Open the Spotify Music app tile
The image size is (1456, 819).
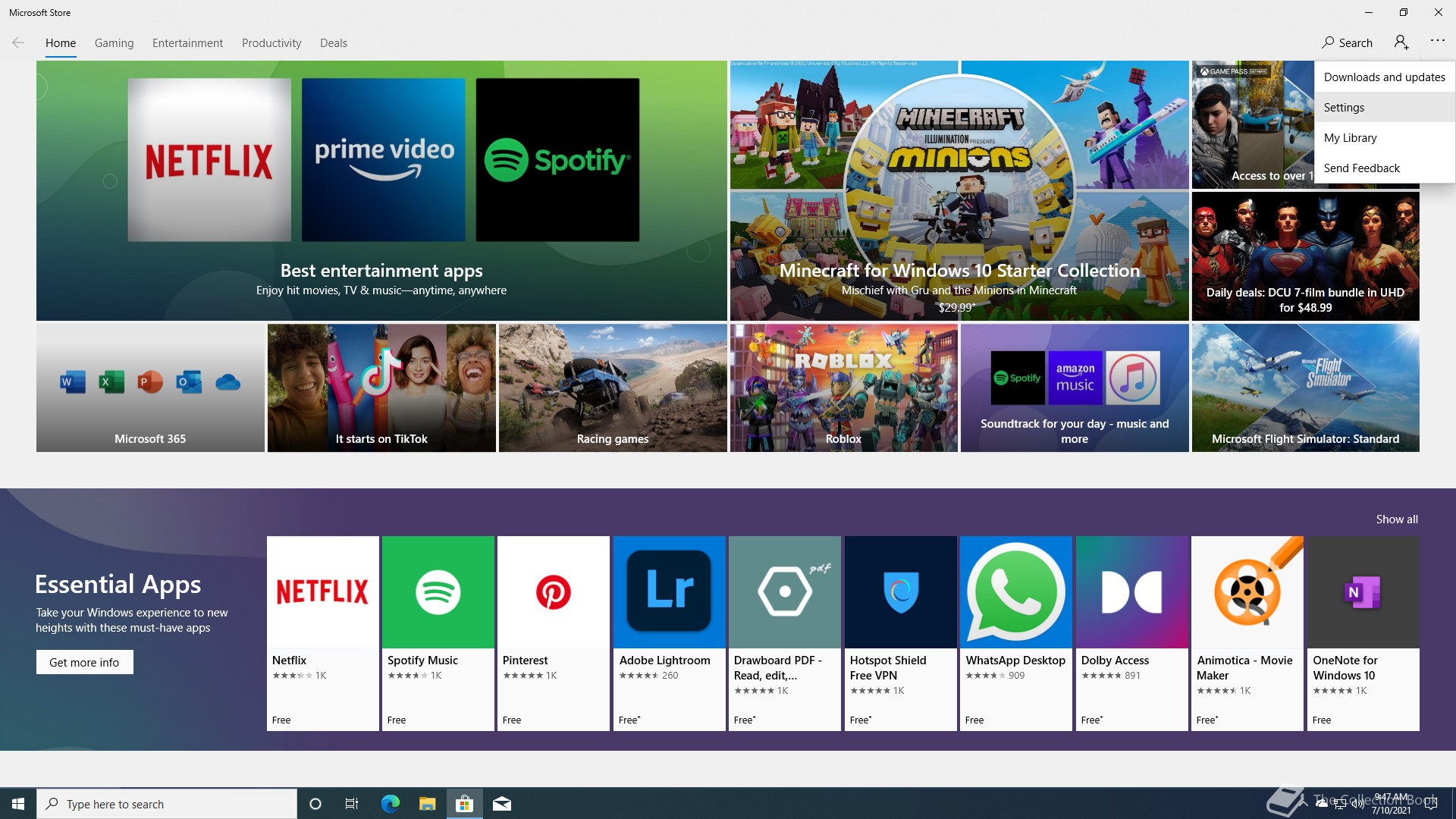click(x=438, y=633)
